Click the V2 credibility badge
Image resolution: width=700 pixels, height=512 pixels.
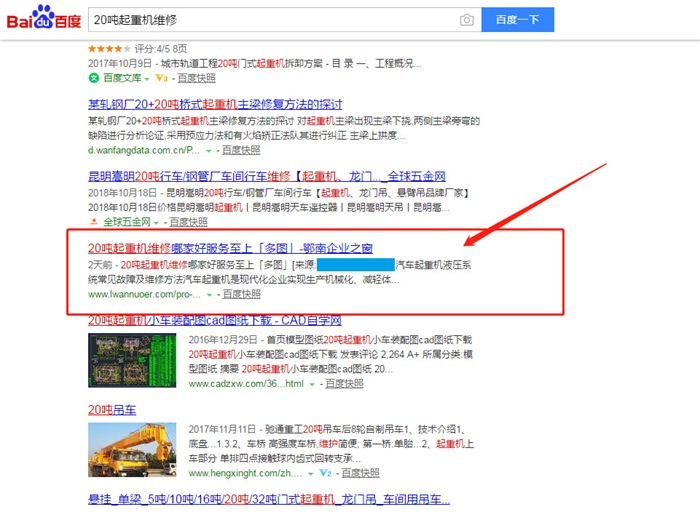click(x=325, y=473)
